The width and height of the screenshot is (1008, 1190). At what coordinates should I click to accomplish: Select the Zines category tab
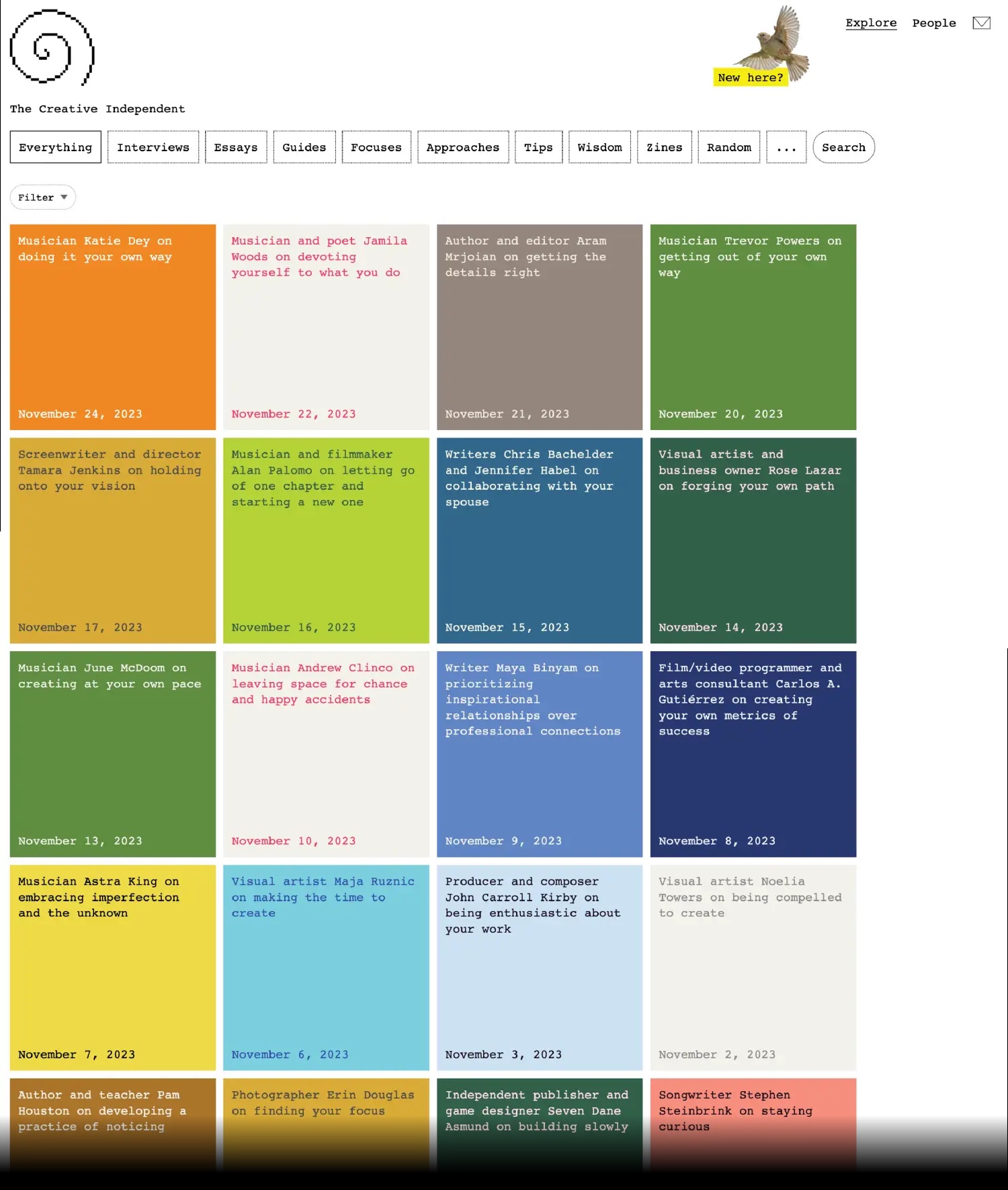pyautogui.click(x=663, y=148)
